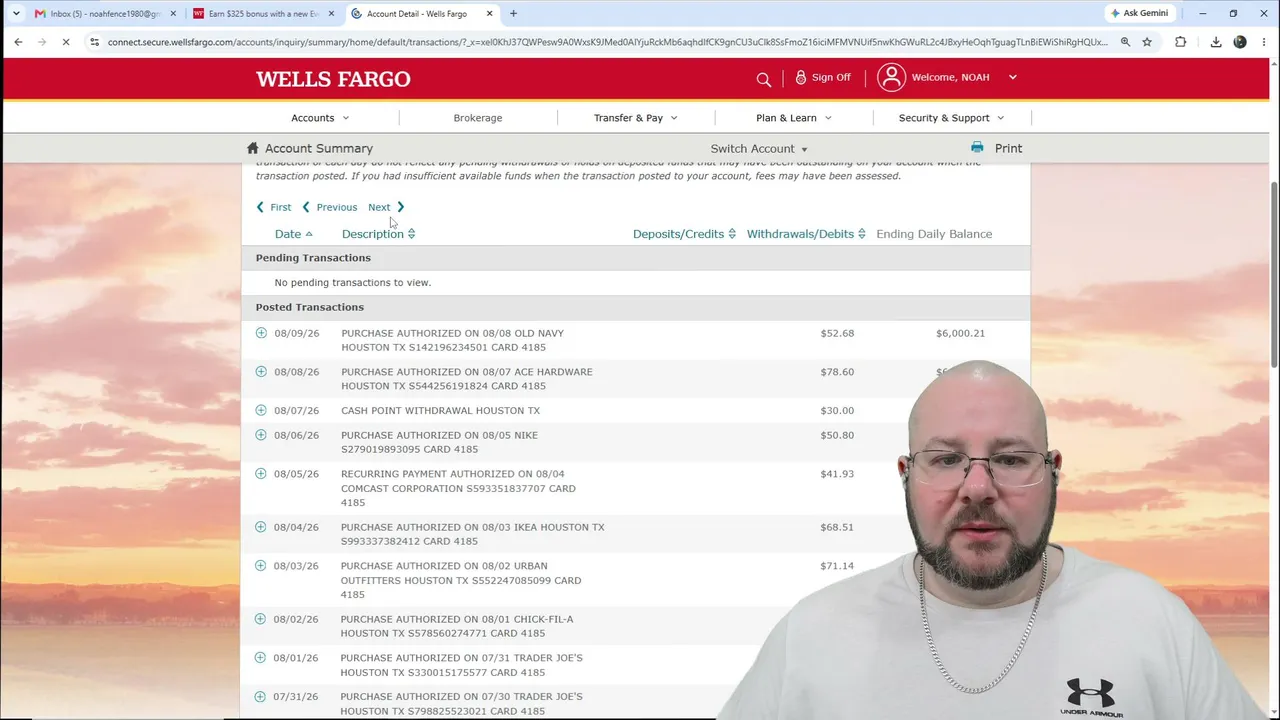Screen dimensions: 1280x720
Task: Expand the 08/01/26 Trader Joe's transaction
Action: point(261,658)
